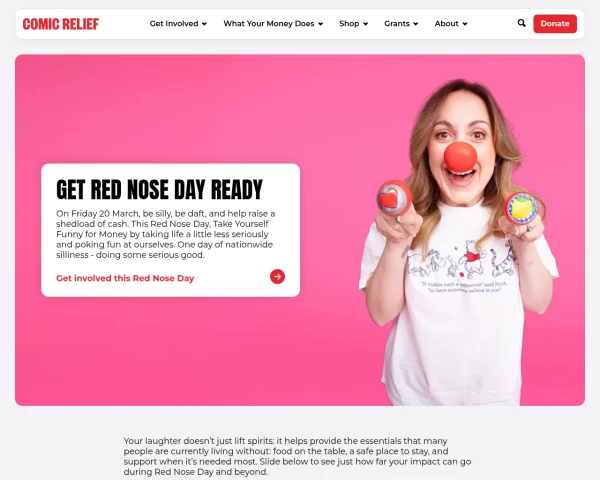This screenshot has width=600, height=480.
Task: Expand the Shop dropdown arrow
Action: pyautogui.click(x=365, y=24)
